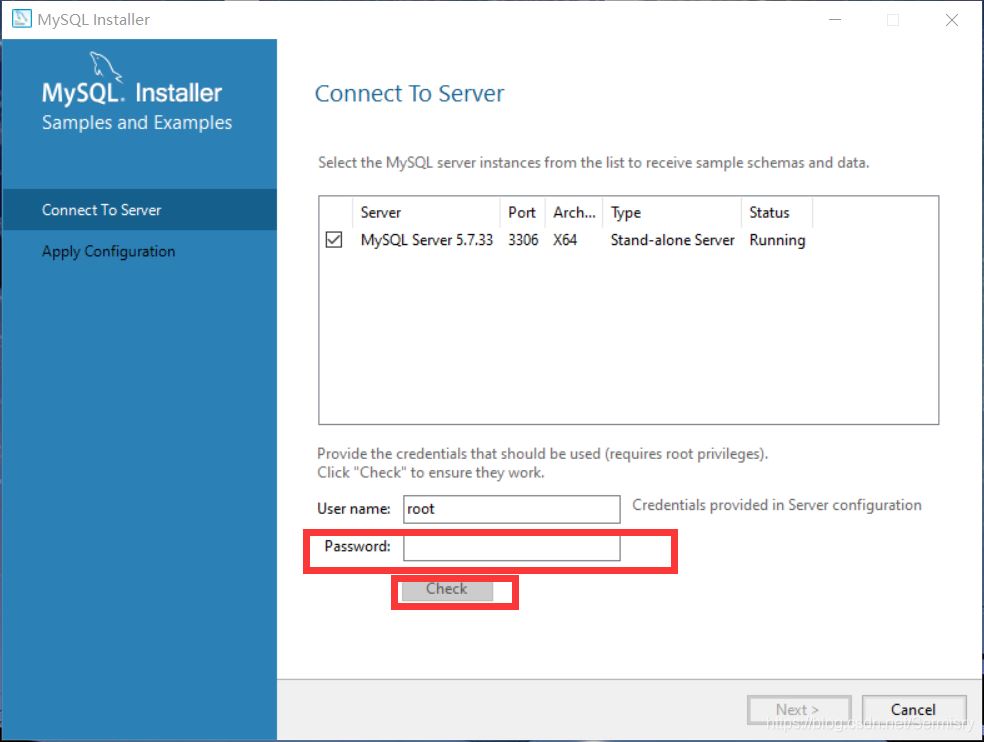
Task: Close the MySQL Installer window
Action: (951, 19)
